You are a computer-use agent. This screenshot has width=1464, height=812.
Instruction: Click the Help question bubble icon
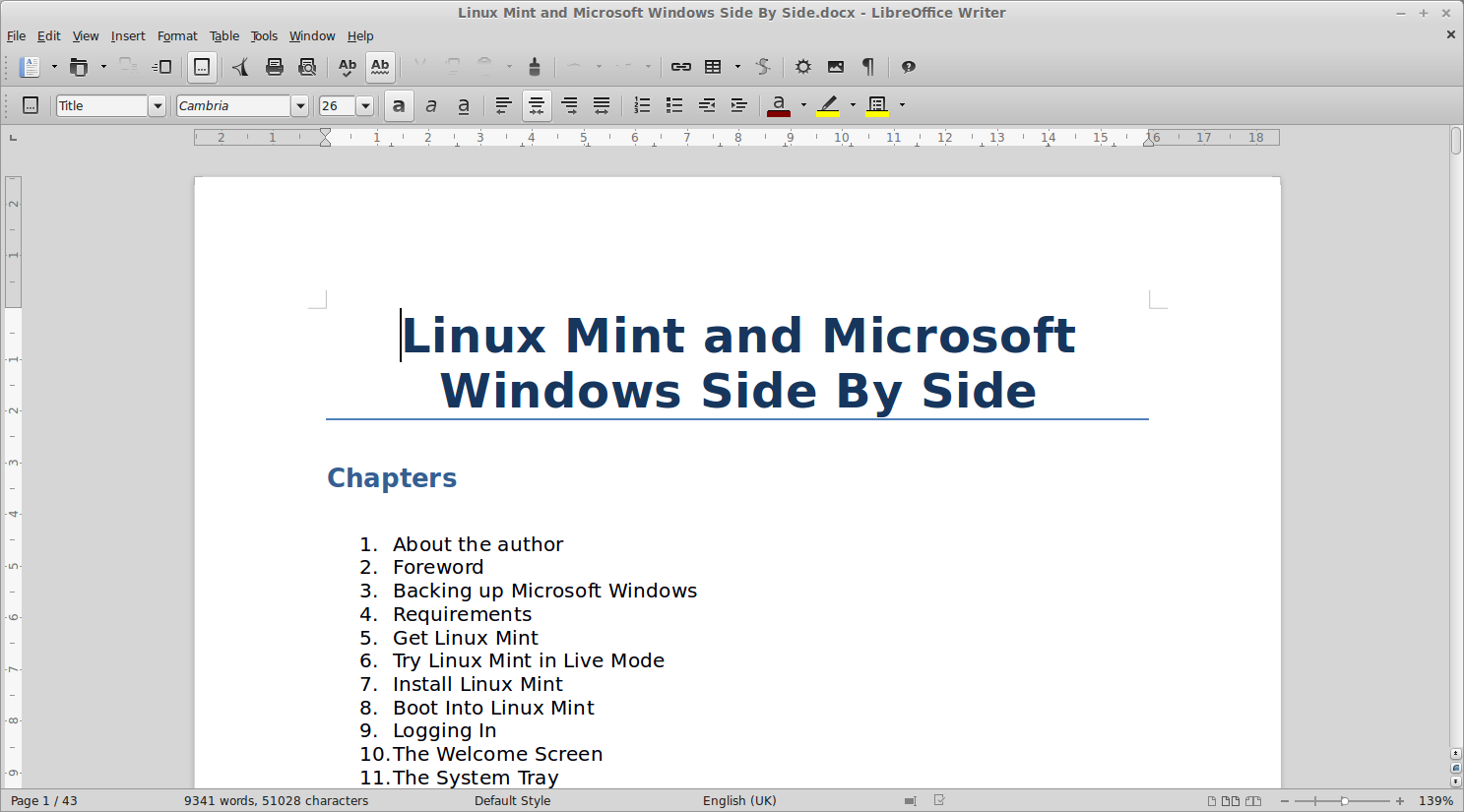(909, 67)
